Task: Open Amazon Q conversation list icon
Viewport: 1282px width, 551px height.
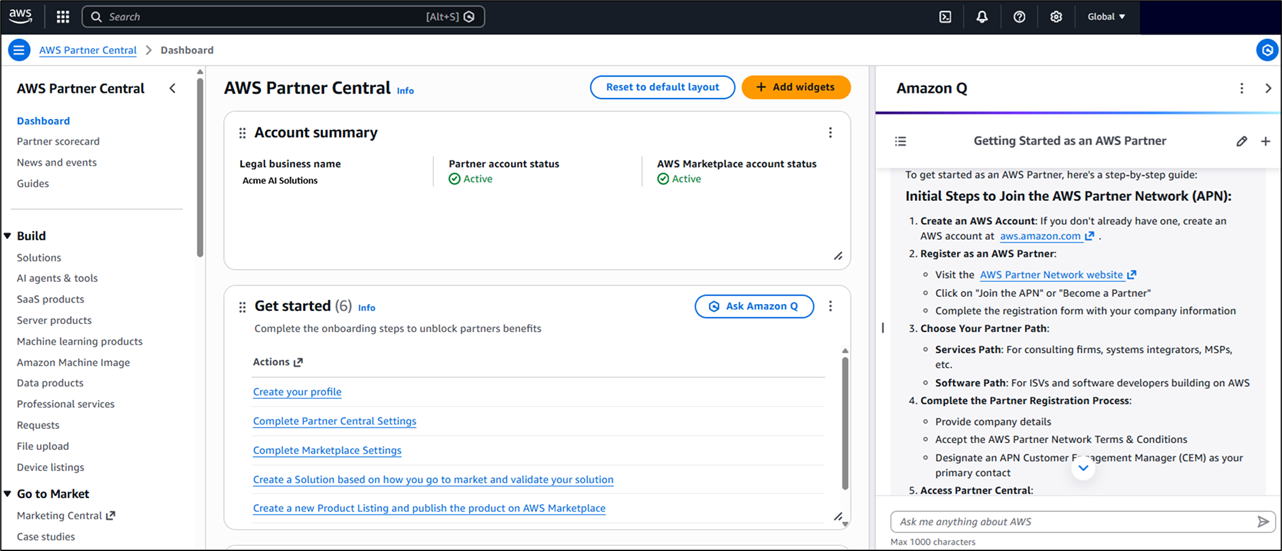Action: [x=900, y=141]
